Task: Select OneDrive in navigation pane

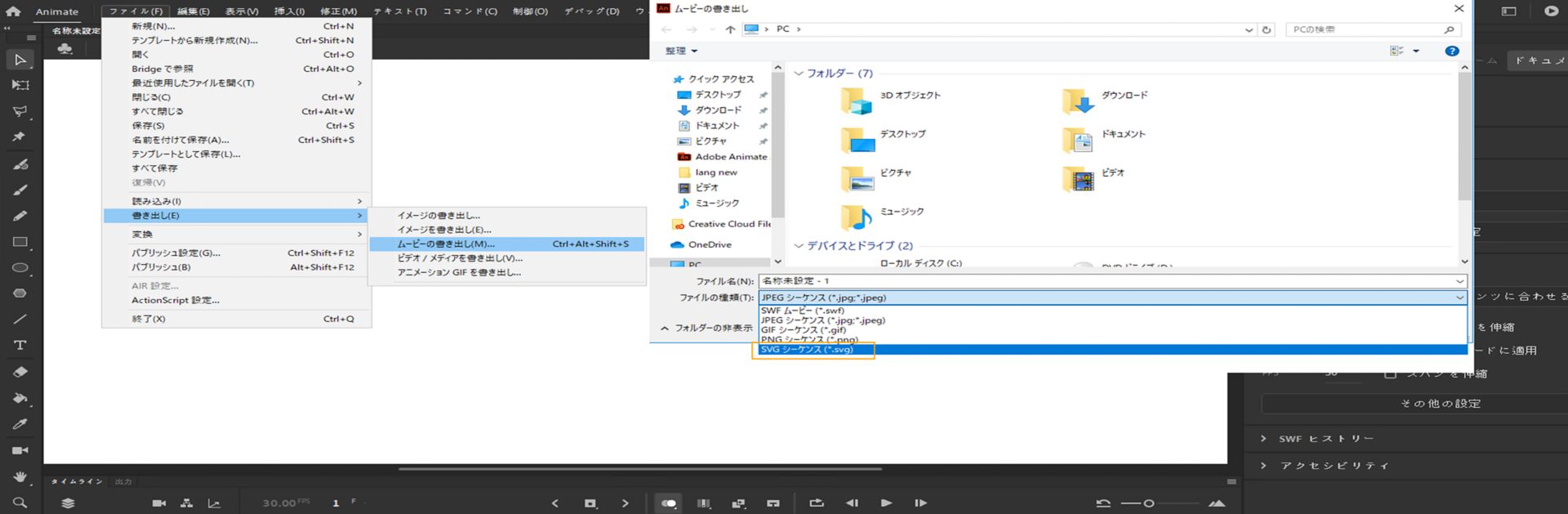Action: coord(702,244)
